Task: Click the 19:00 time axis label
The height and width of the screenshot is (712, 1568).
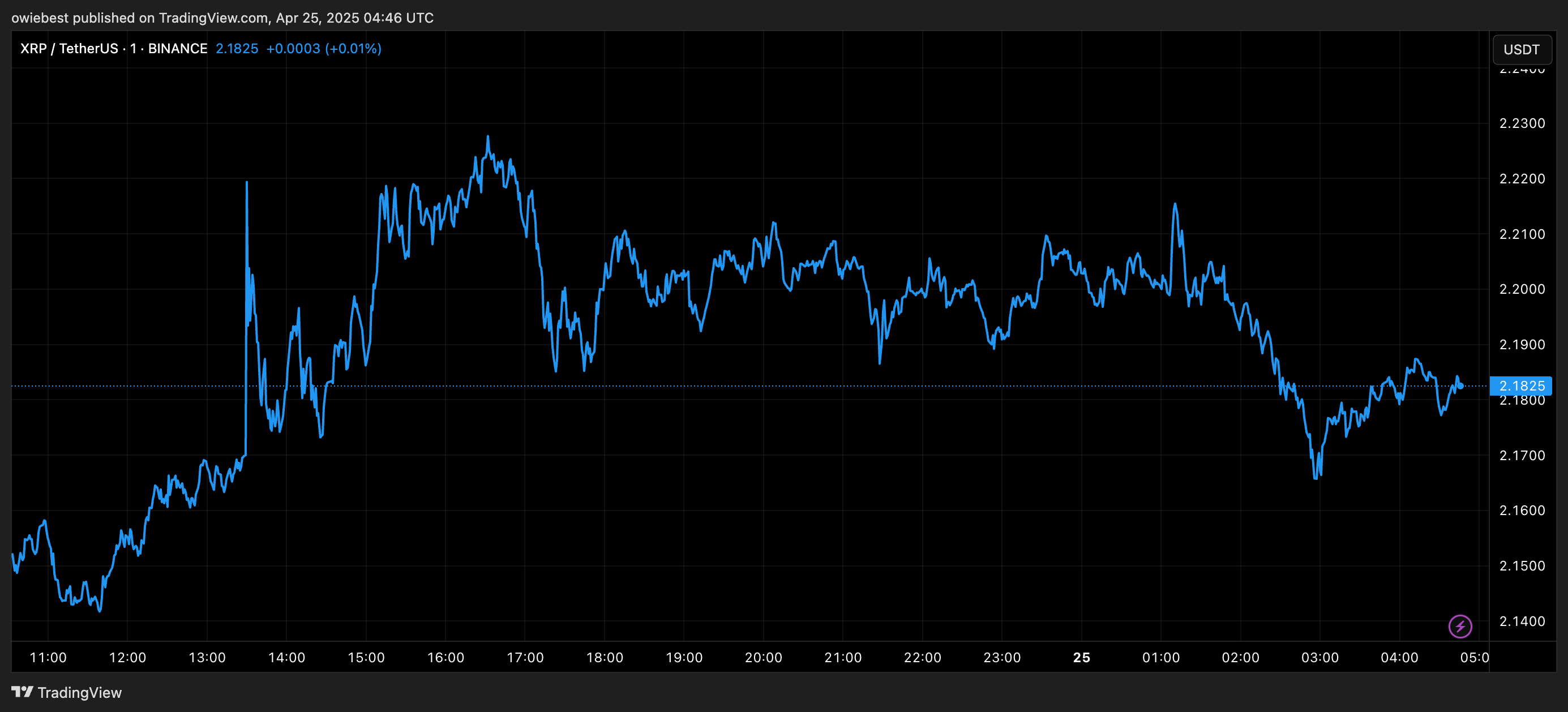Action: coord(684,658)
